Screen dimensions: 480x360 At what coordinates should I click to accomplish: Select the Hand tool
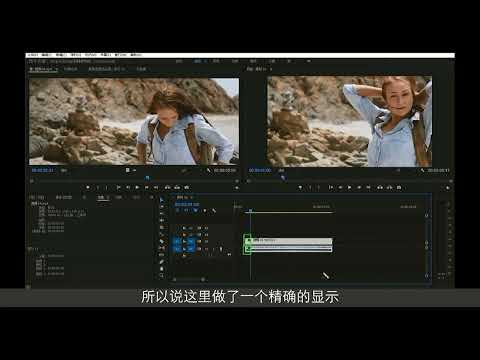[162, 269]
